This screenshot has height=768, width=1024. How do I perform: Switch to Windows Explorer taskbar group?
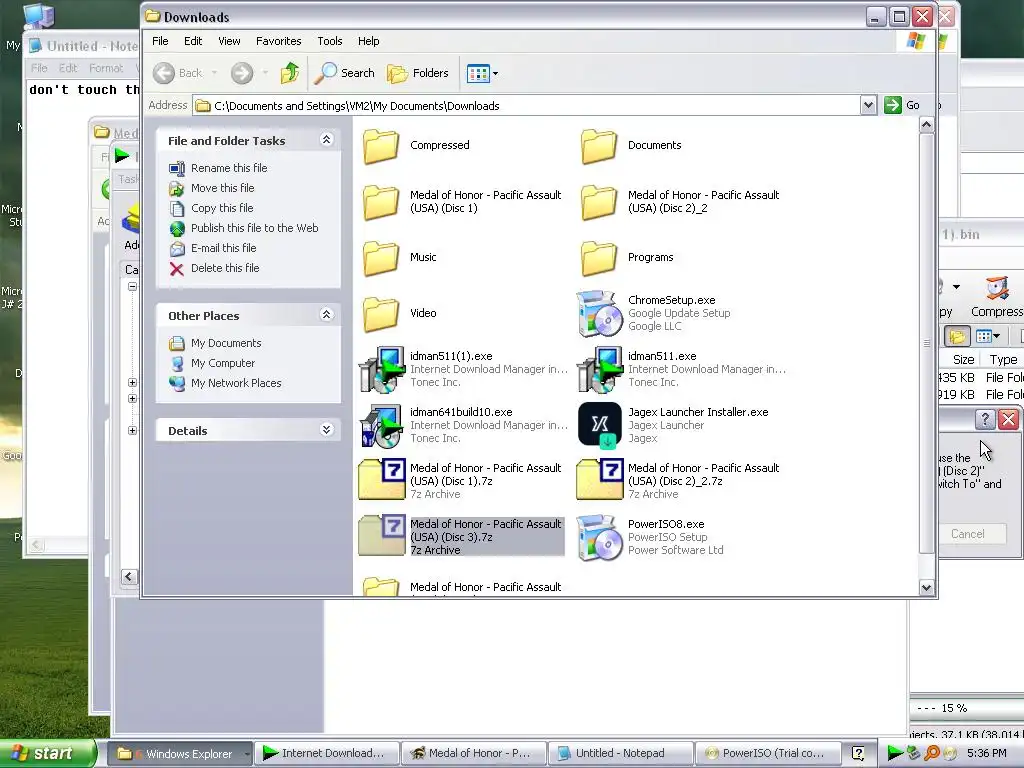179,754
